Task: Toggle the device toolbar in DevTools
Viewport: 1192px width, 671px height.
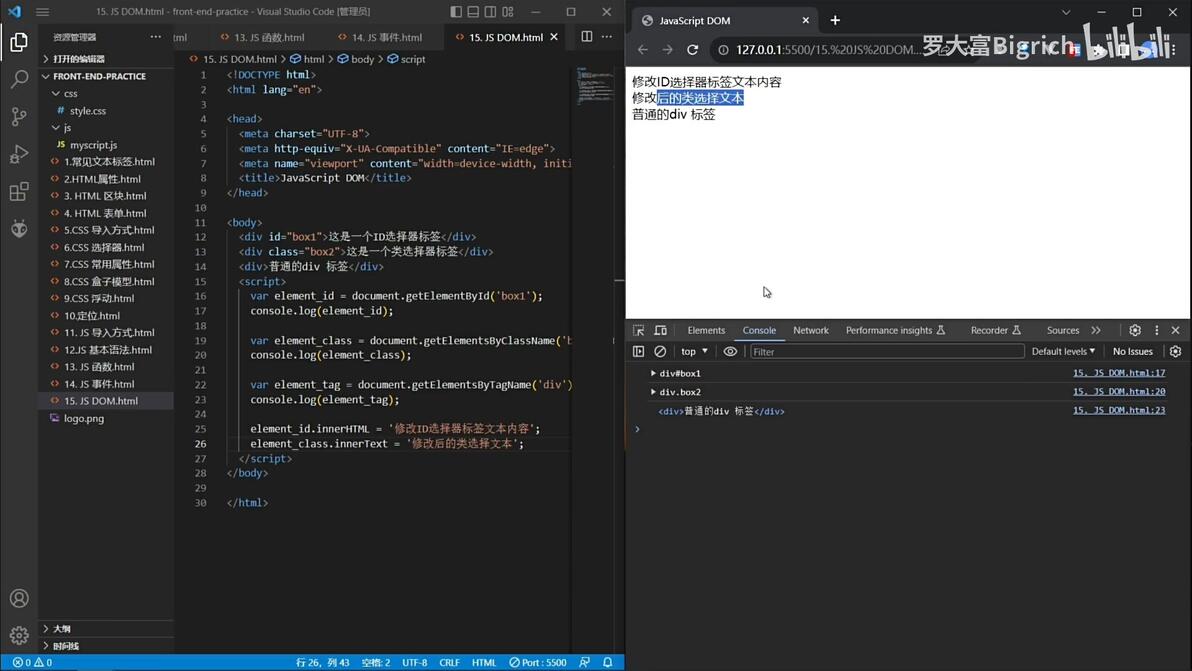Action: tap(661, 331)
